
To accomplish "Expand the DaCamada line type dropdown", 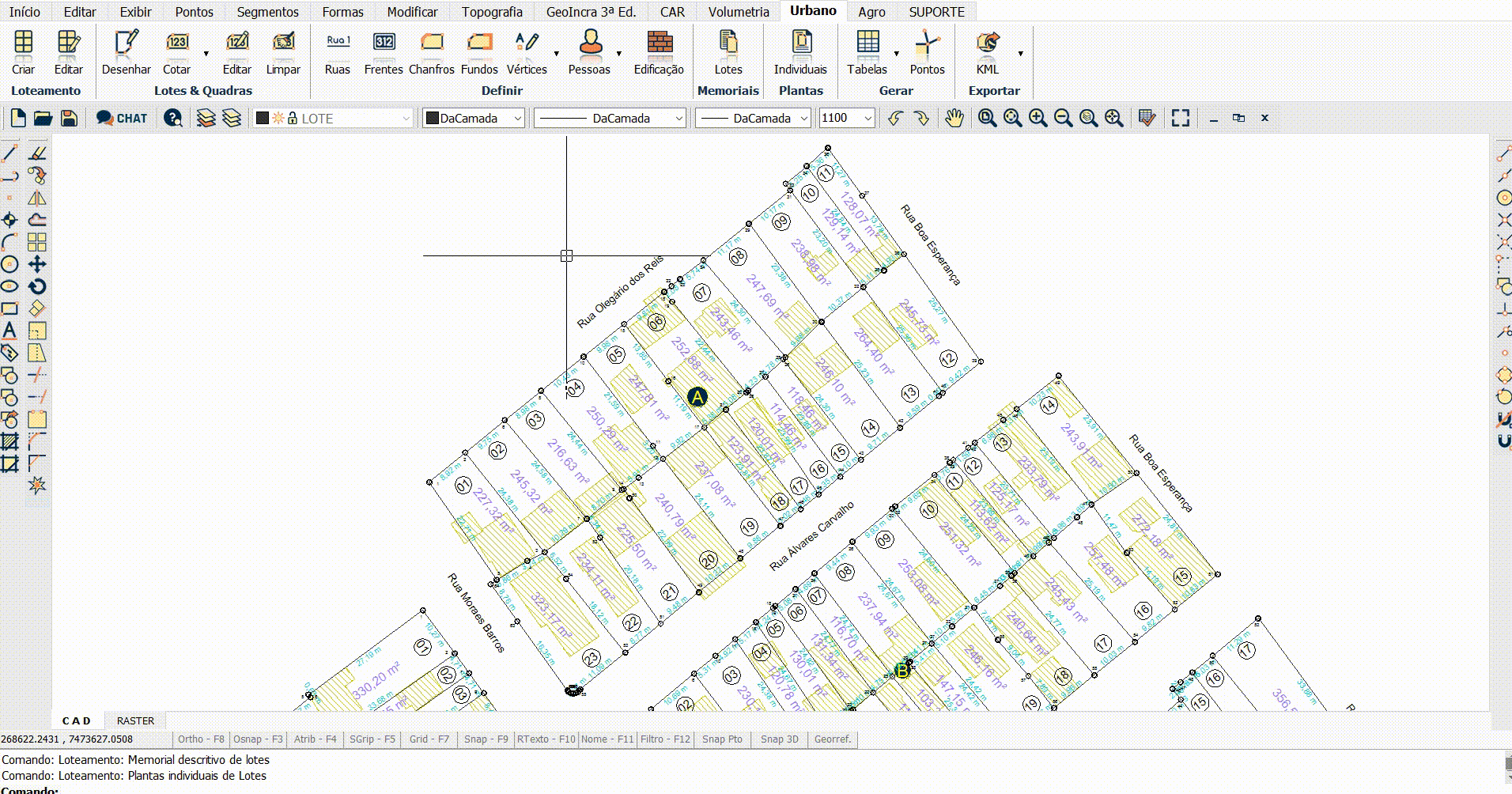I will (609, 119).
